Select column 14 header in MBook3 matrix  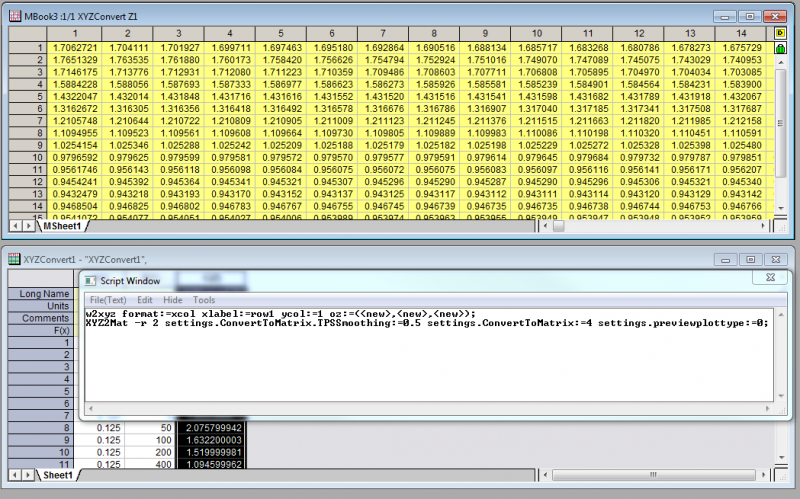741,33
